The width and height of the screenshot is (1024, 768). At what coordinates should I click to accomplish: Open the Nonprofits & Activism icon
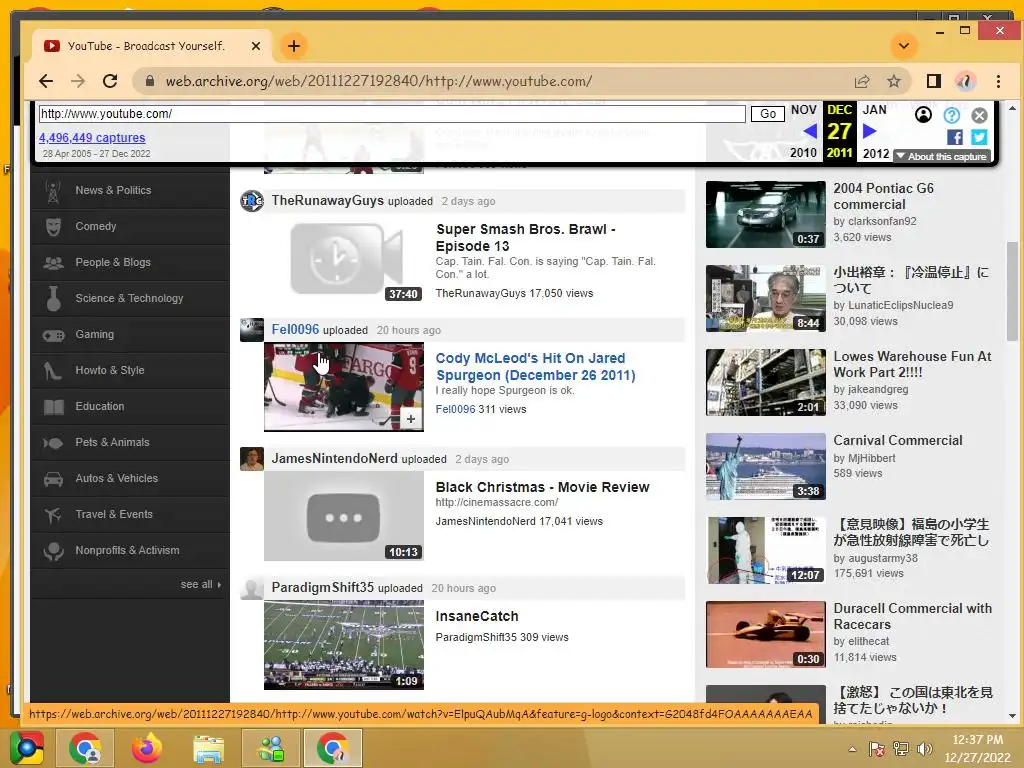[54, 551]
